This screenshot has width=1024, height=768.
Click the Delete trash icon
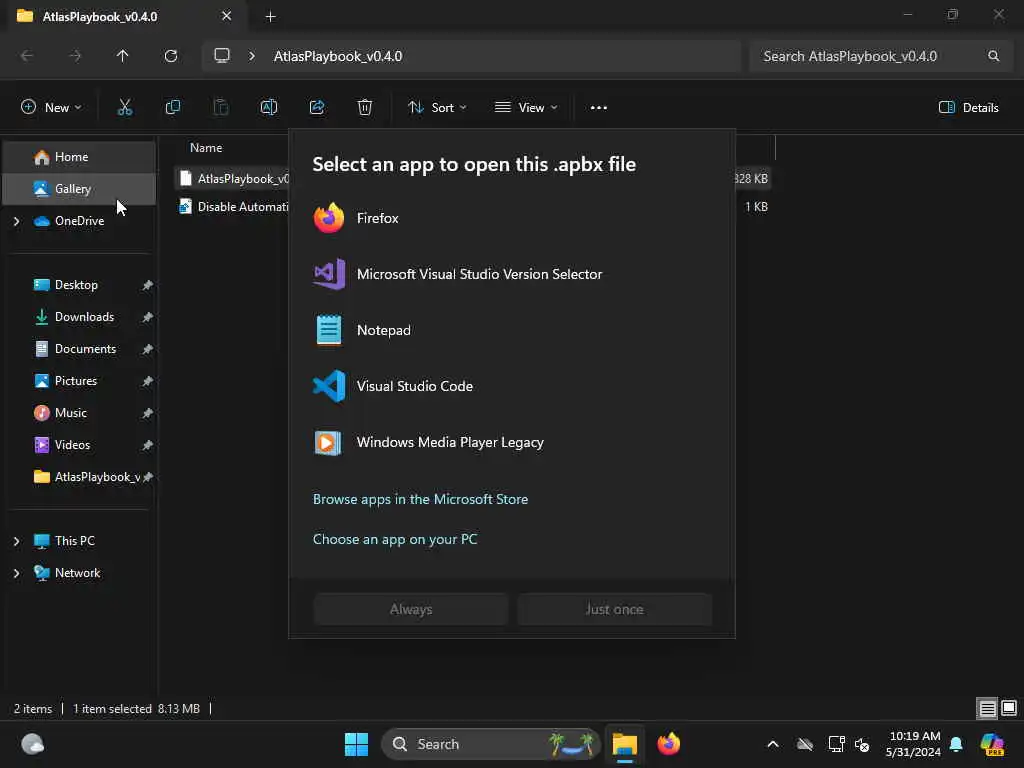(x=365, y=108)
